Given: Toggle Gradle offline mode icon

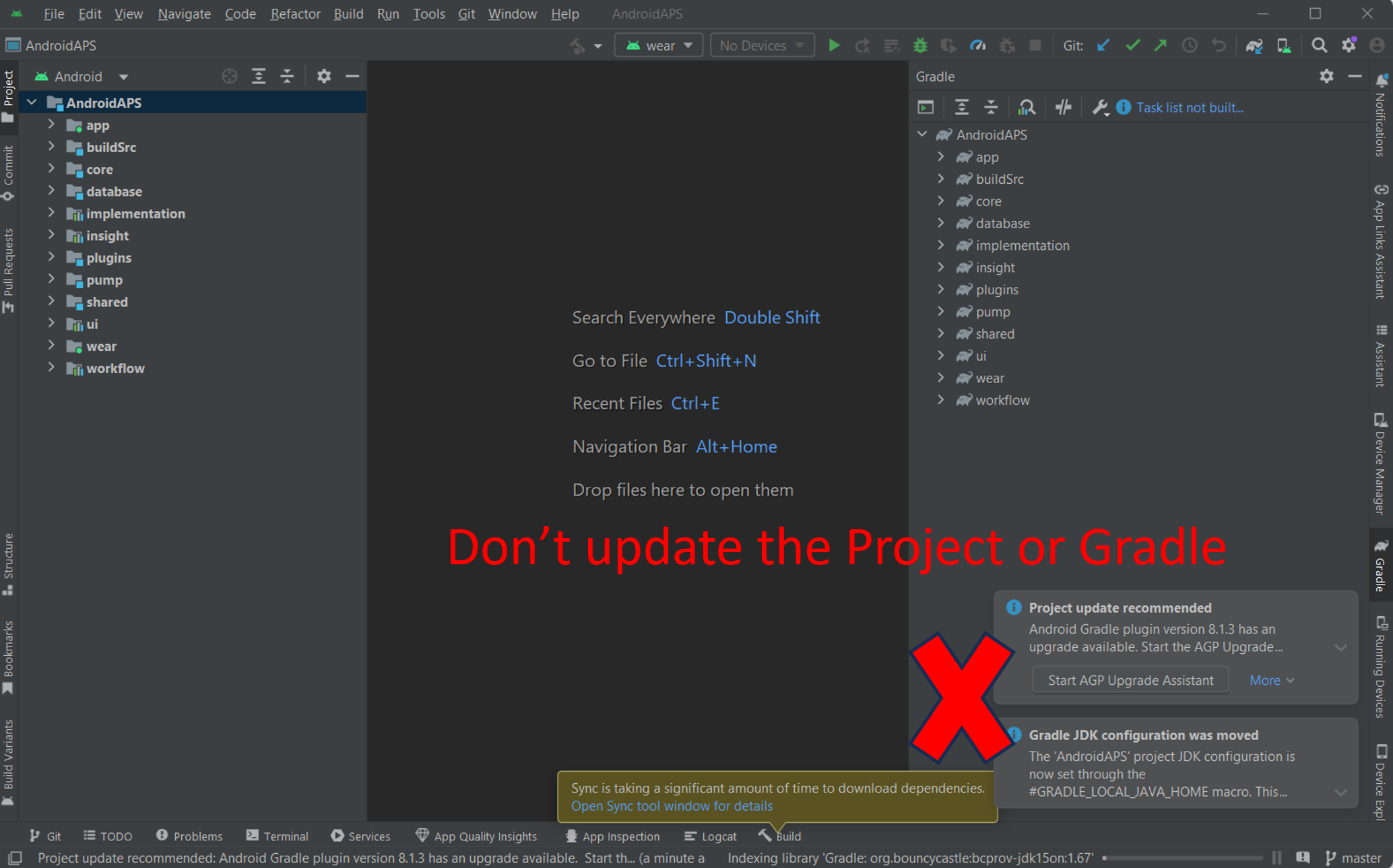Looking at the screenshot, I should (x=1063, y=107).
